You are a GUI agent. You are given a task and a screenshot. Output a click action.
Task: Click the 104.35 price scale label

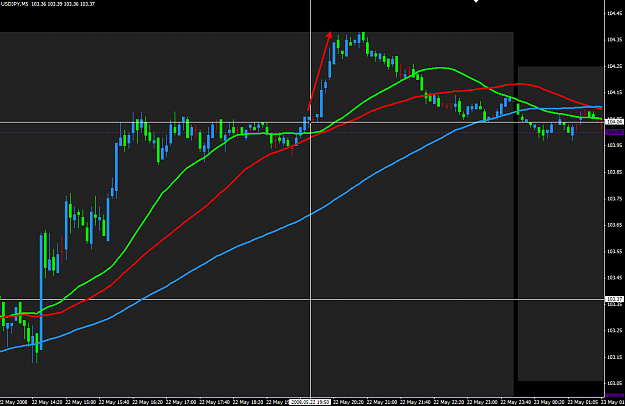614,39
